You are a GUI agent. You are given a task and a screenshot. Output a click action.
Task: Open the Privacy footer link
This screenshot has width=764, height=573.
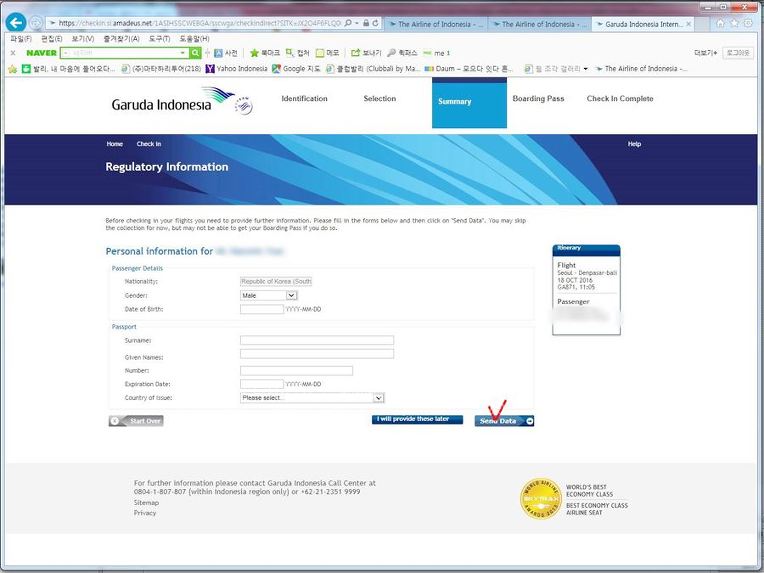145,513
